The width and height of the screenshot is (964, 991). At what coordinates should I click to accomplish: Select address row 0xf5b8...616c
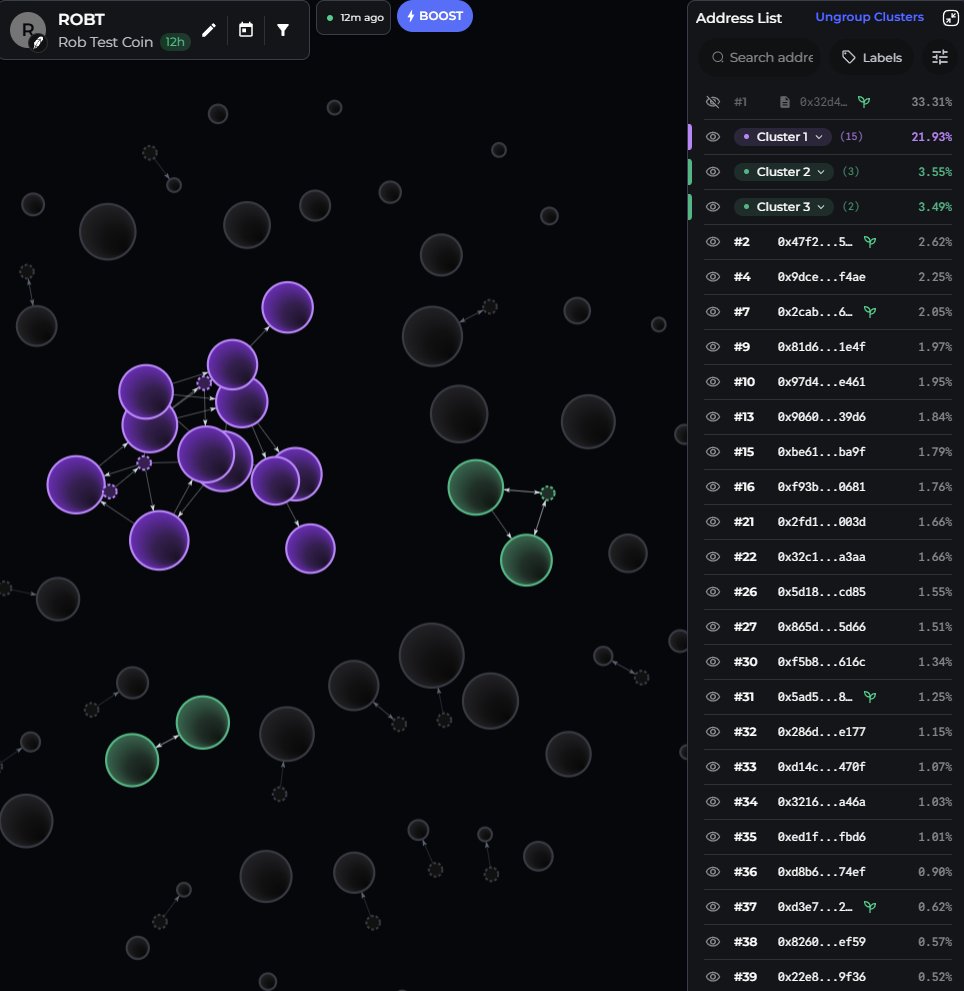827,662
